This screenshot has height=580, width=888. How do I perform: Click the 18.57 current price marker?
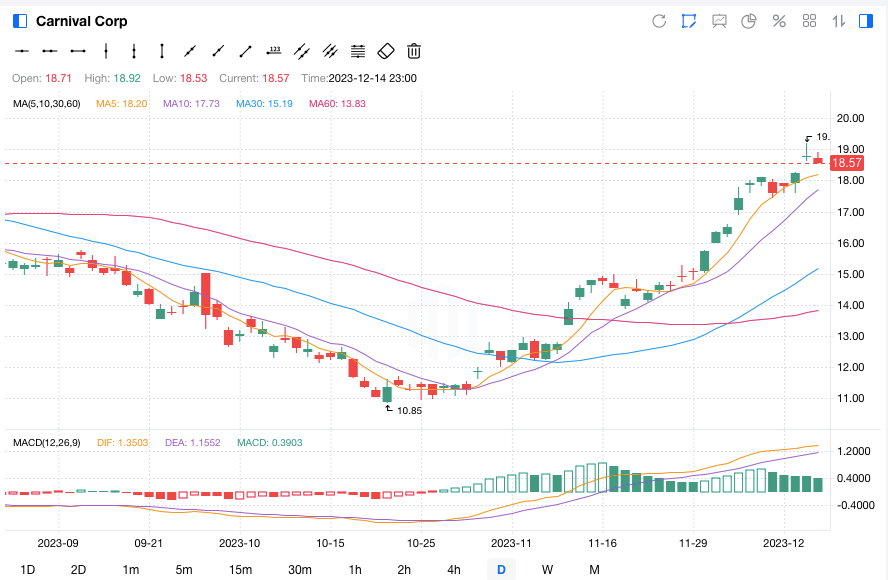click(x=847, y=163)
